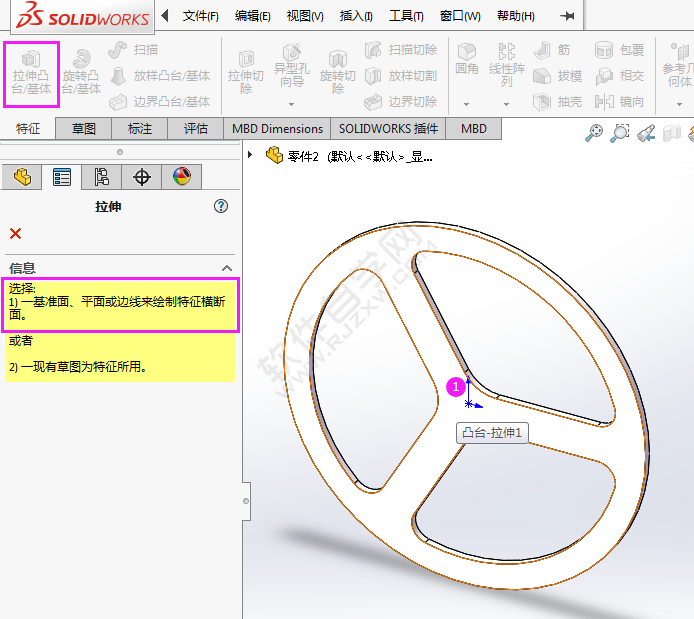
Task: Switch to the 草图 tab
Action: point(84,129)
